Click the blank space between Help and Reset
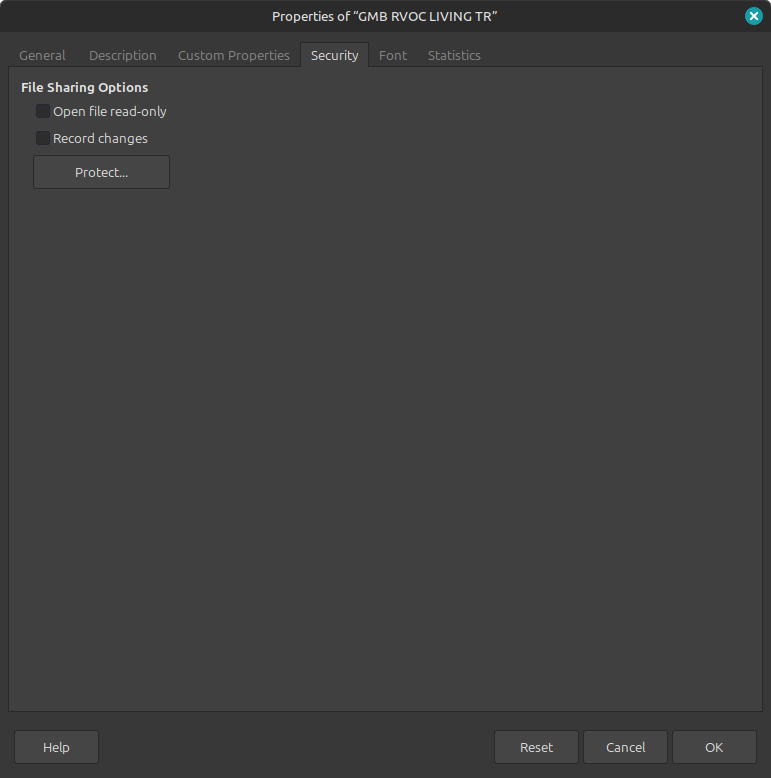771x778 pixels. [295, 747]
